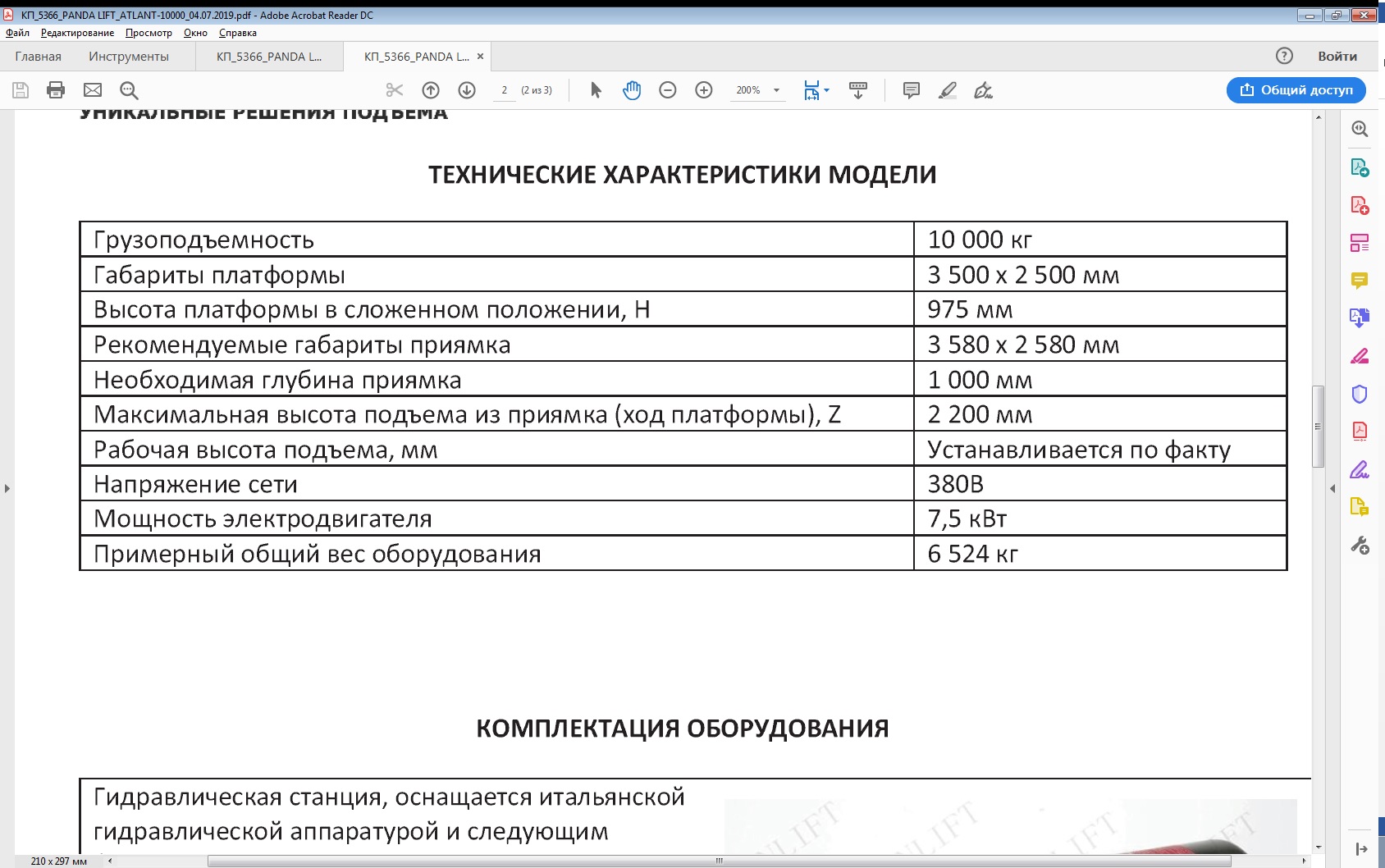Open Combine files tool in right pane

click(x=1360, y=318)
